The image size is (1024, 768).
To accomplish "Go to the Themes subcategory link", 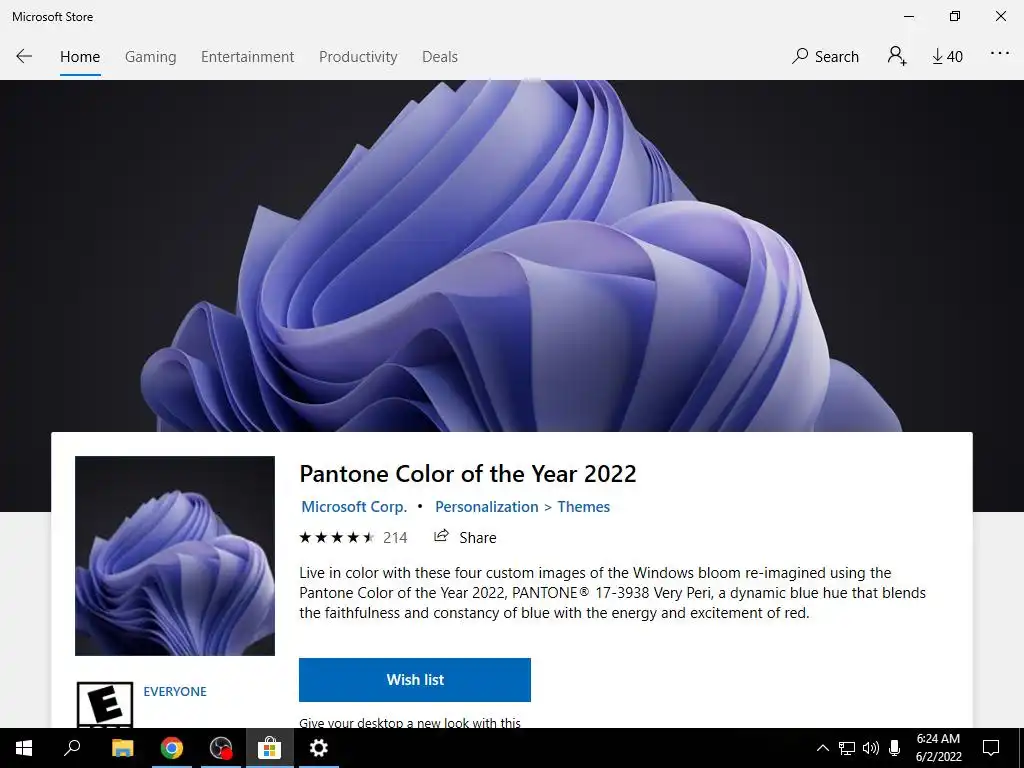I will pyautogui.click(x=583, y=507).
